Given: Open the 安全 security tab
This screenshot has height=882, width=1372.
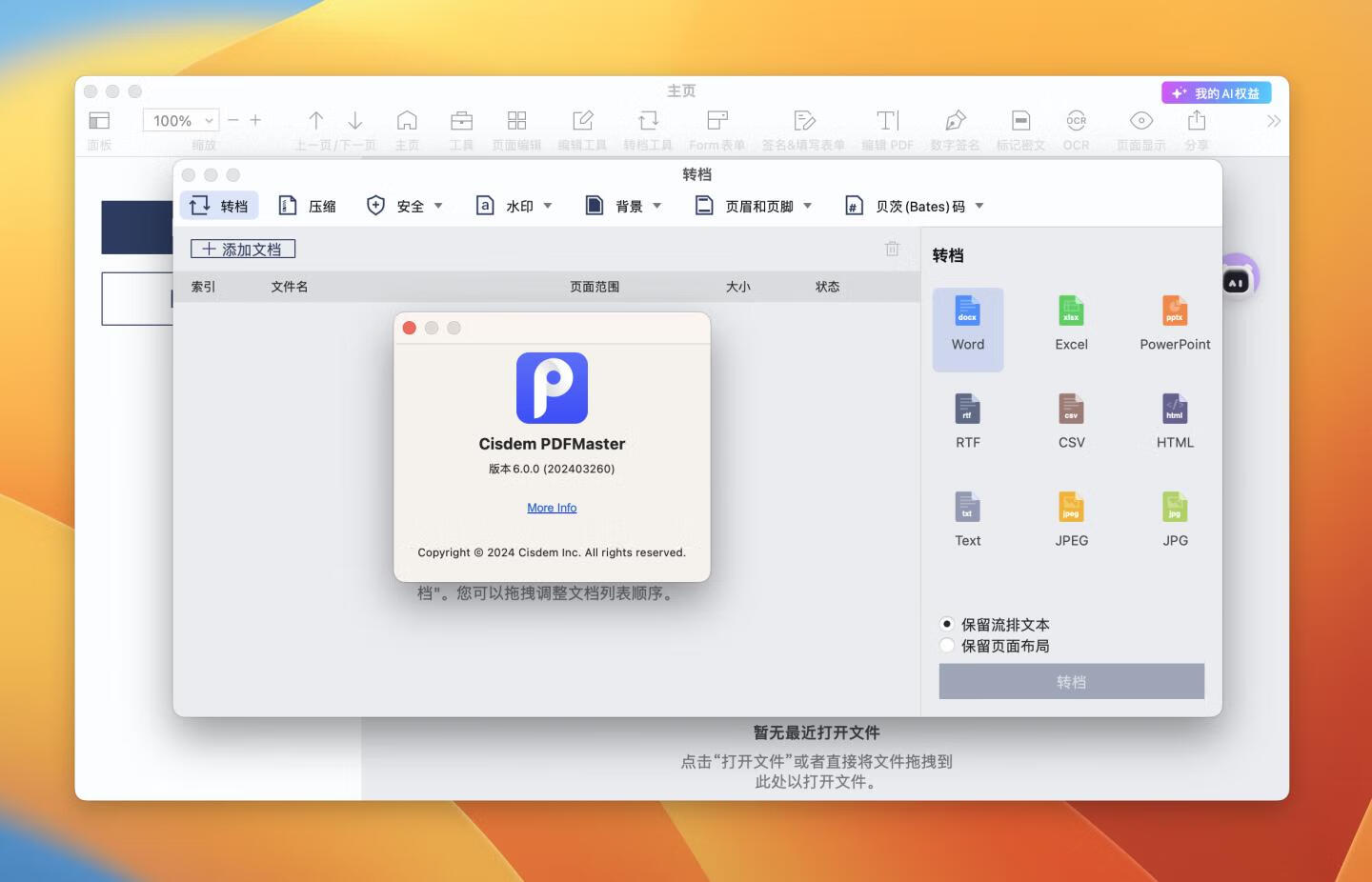Looking at the screenshot, I should (x=395, y=206).
